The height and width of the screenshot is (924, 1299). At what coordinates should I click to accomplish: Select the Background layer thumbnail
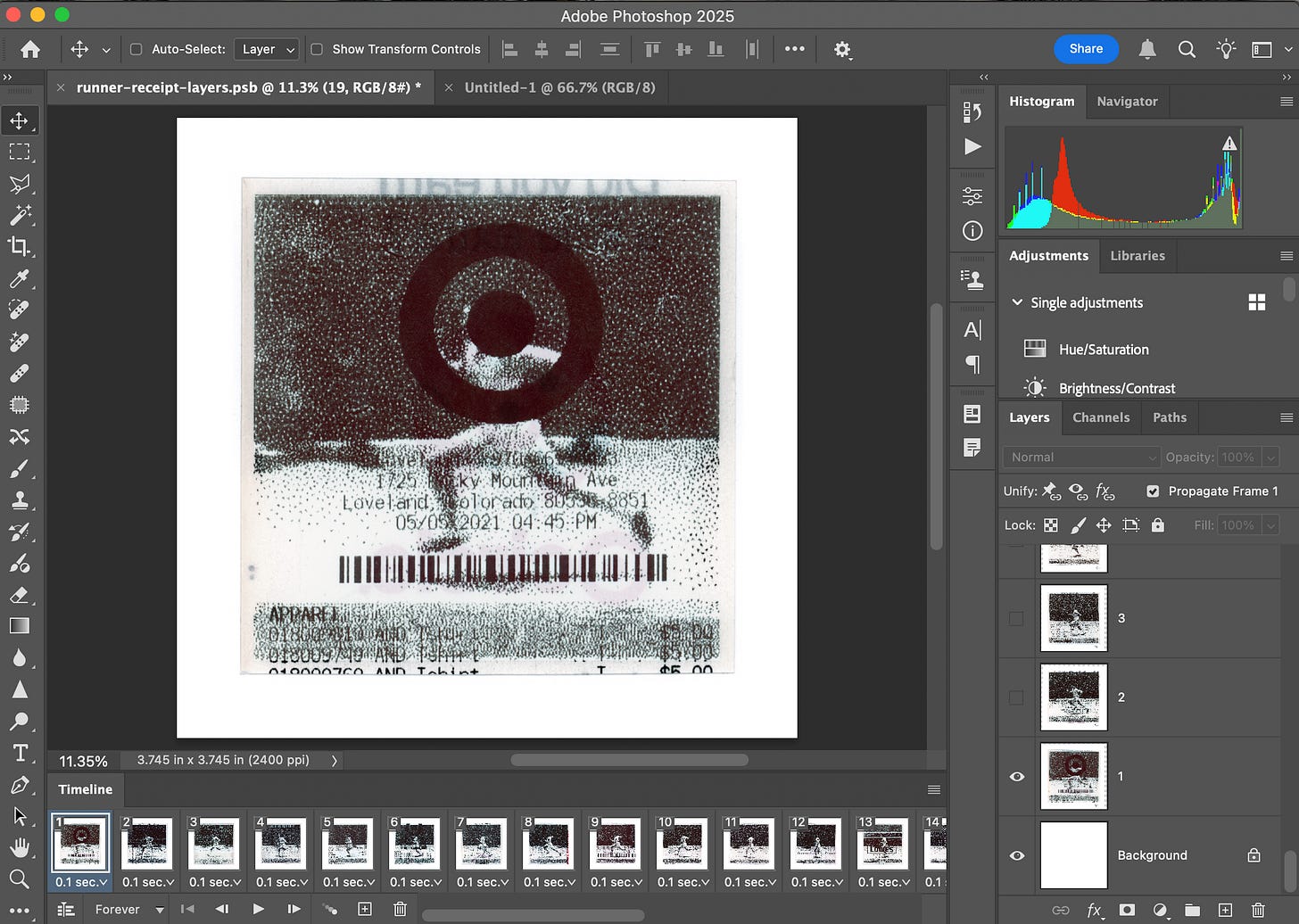click(x=1073, y=855)
